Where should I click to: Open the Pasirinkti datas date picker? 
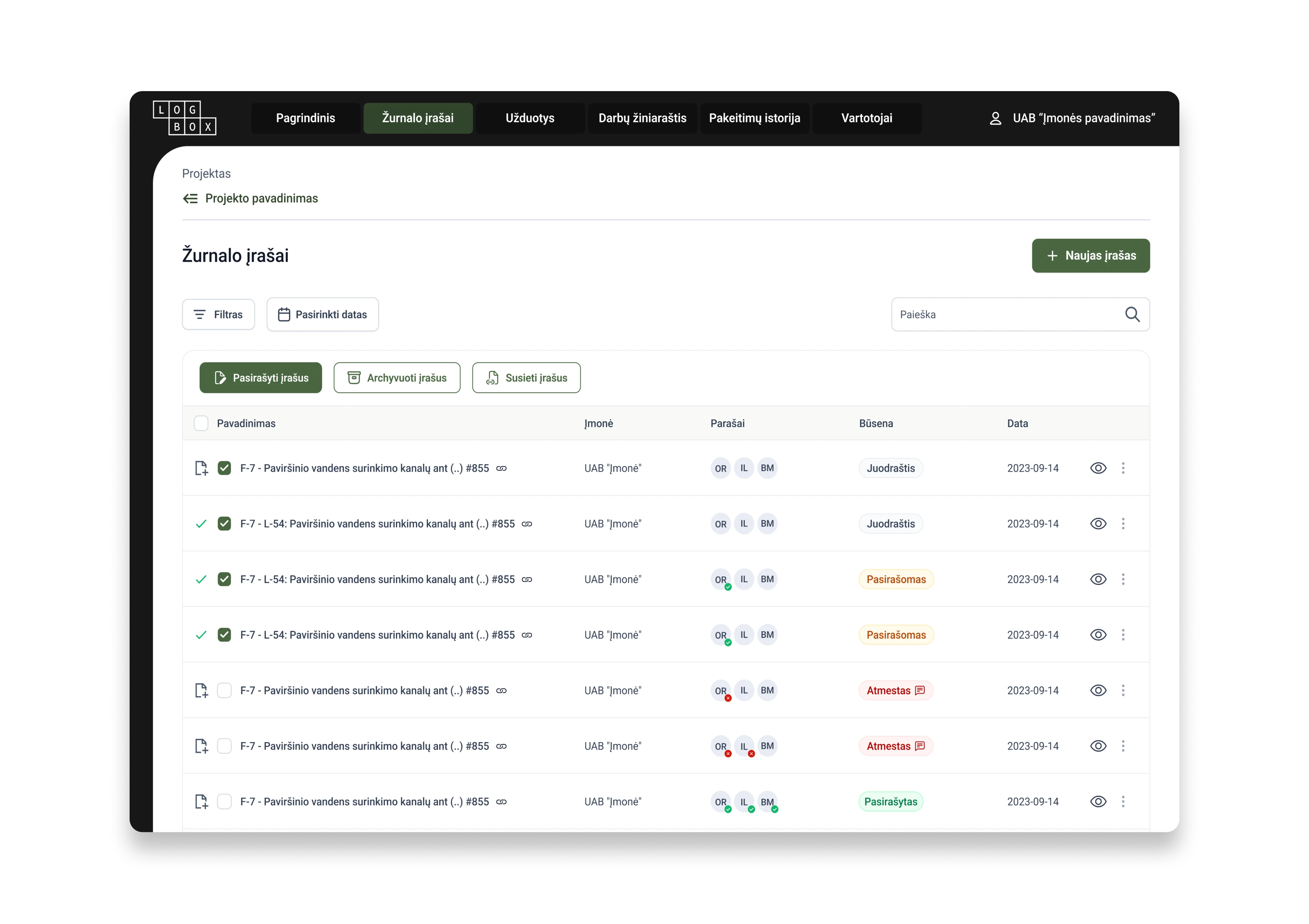click(323, 315)
